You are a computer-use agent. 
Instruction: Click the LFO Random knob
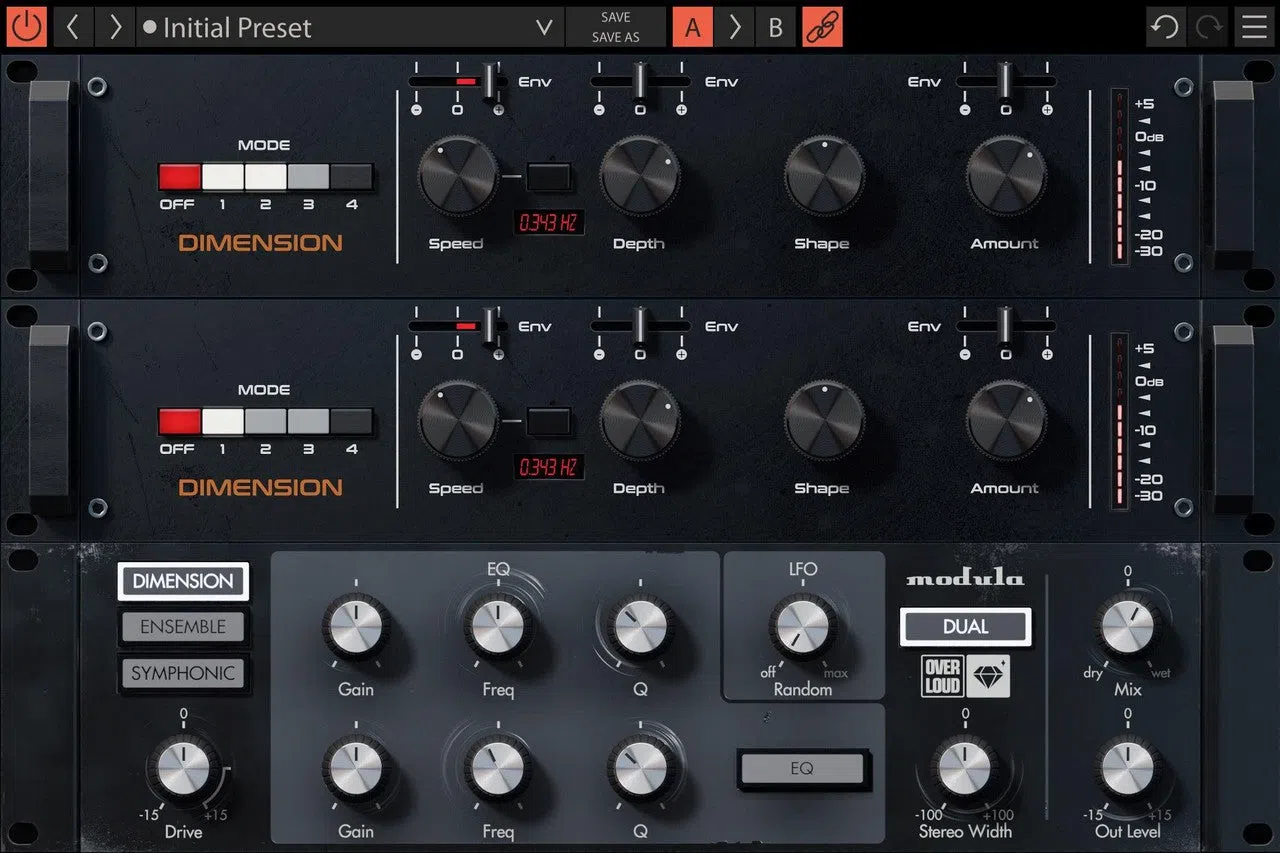[x=803, y=627]
